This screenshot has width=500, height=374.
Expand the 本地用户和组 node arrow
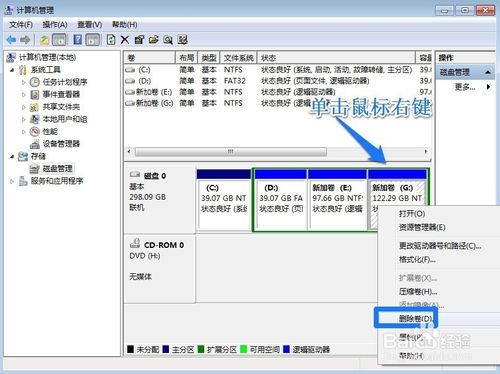tap(23, 119)
